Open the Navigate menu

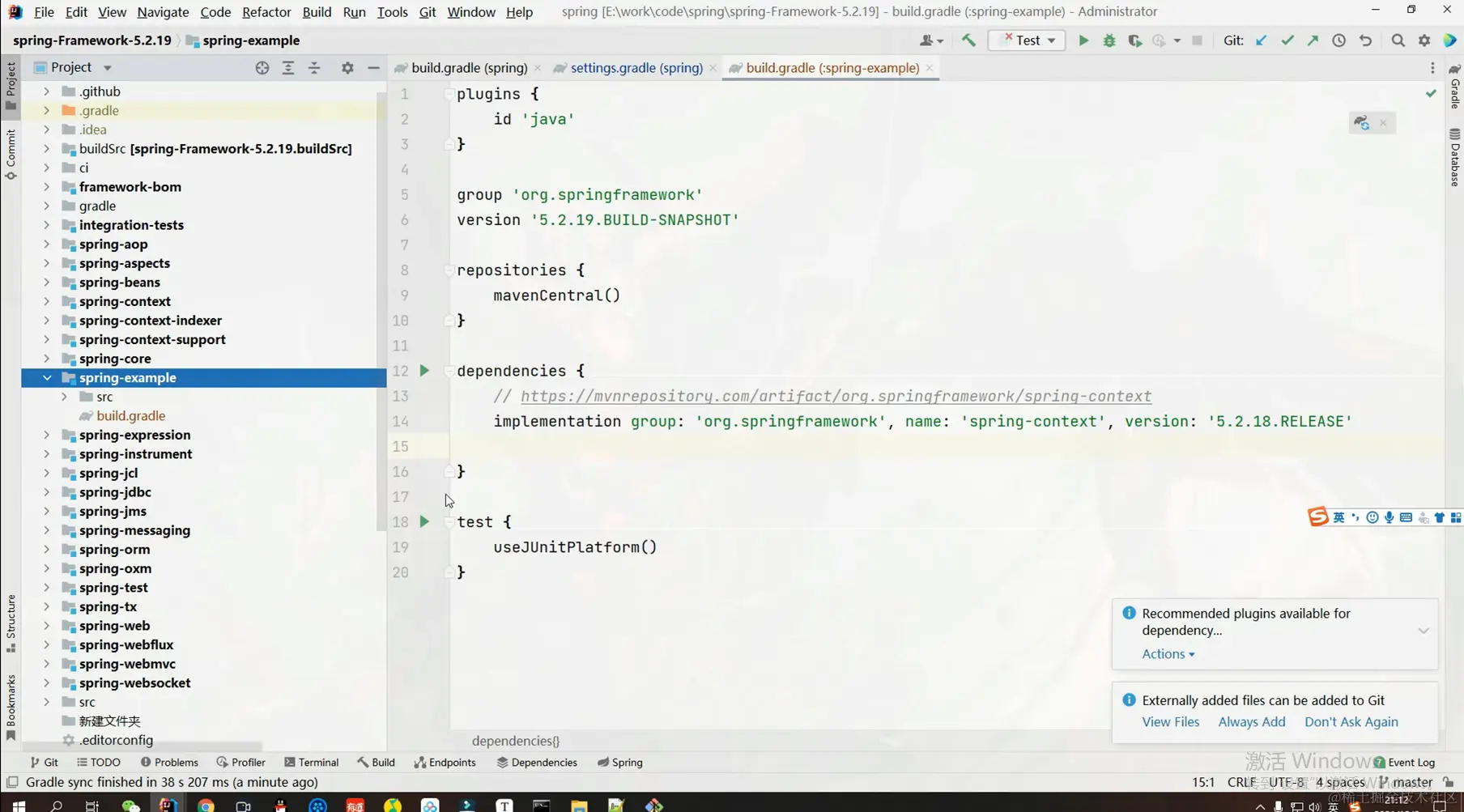point(163,12)
